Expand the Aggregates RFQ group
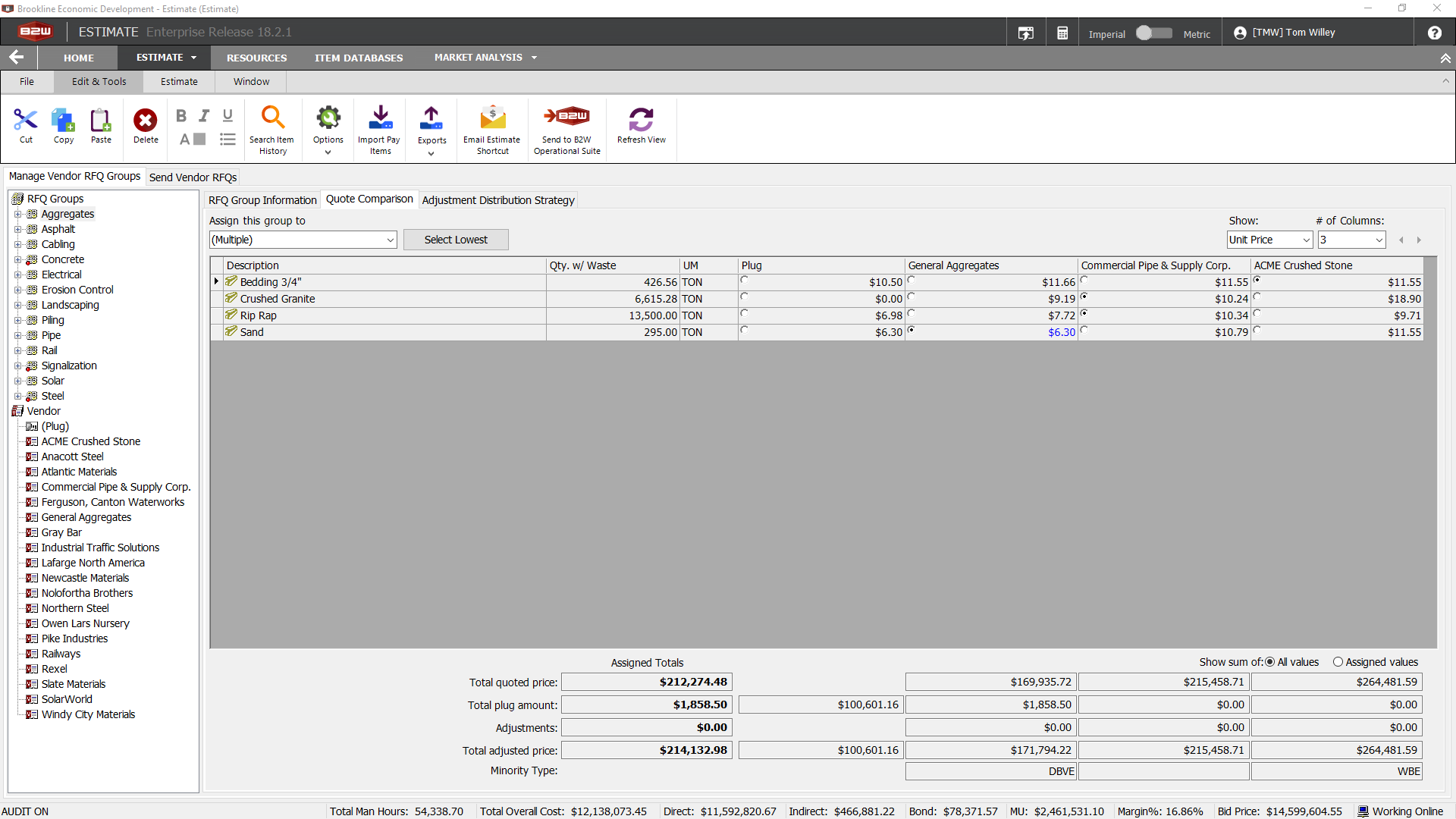 click(x=18, y=214)
